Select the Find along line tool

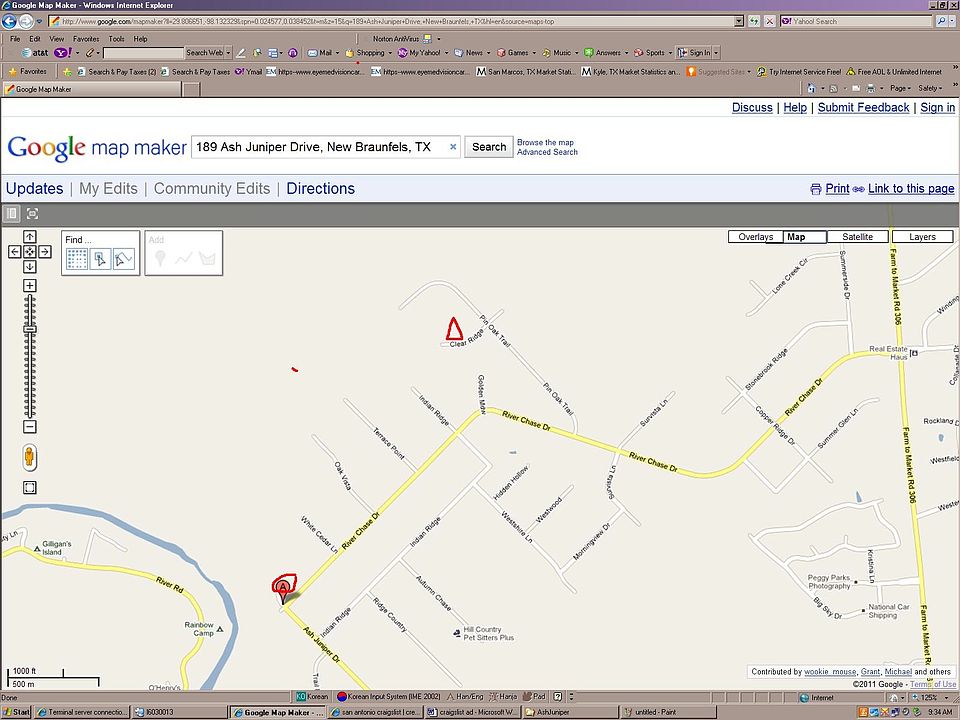pyautogui.click(x=124, y=259)
